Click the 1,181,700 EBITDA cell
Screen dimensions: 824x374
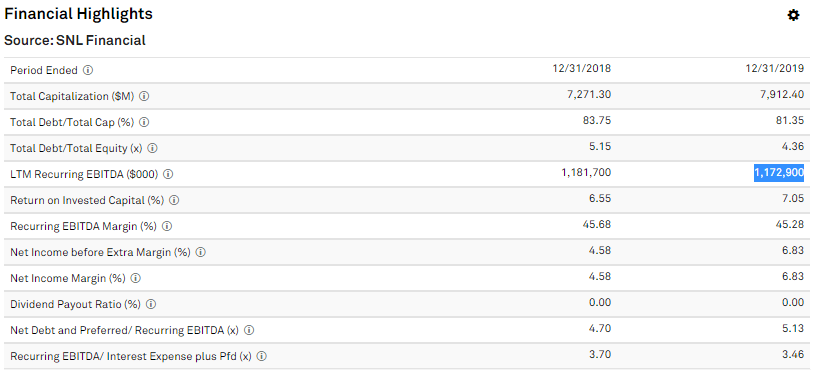pyautogui.click(x=586, y=173)
